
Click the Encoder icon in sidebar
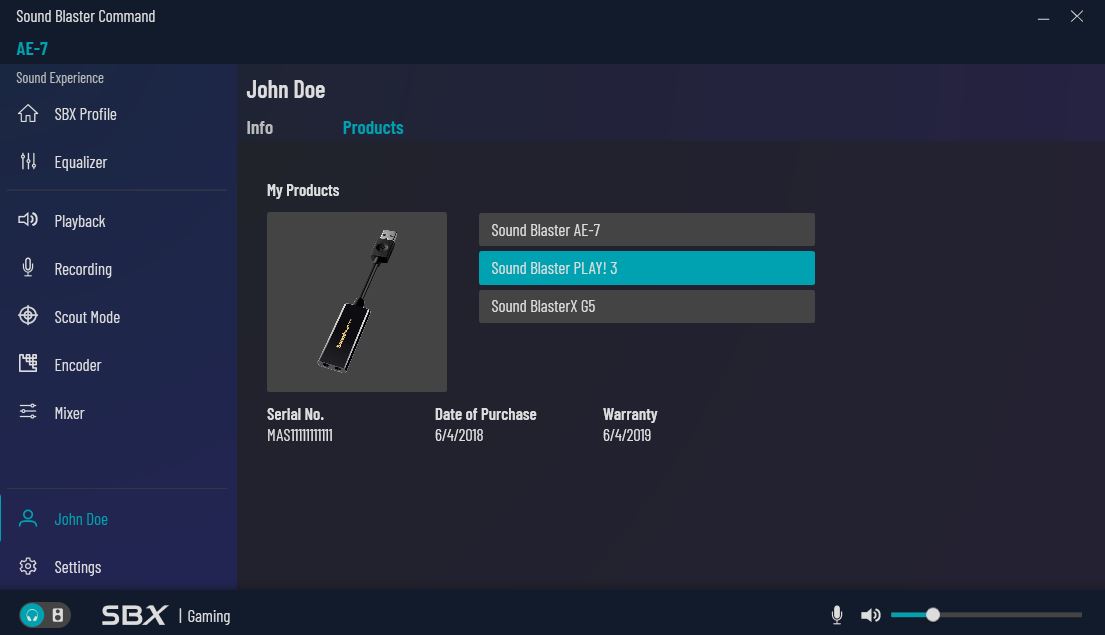28,364
